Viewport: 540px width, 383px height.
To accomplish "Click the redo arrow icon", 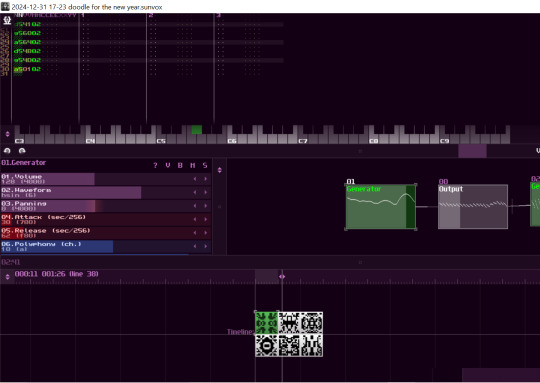I will point(22,151).
